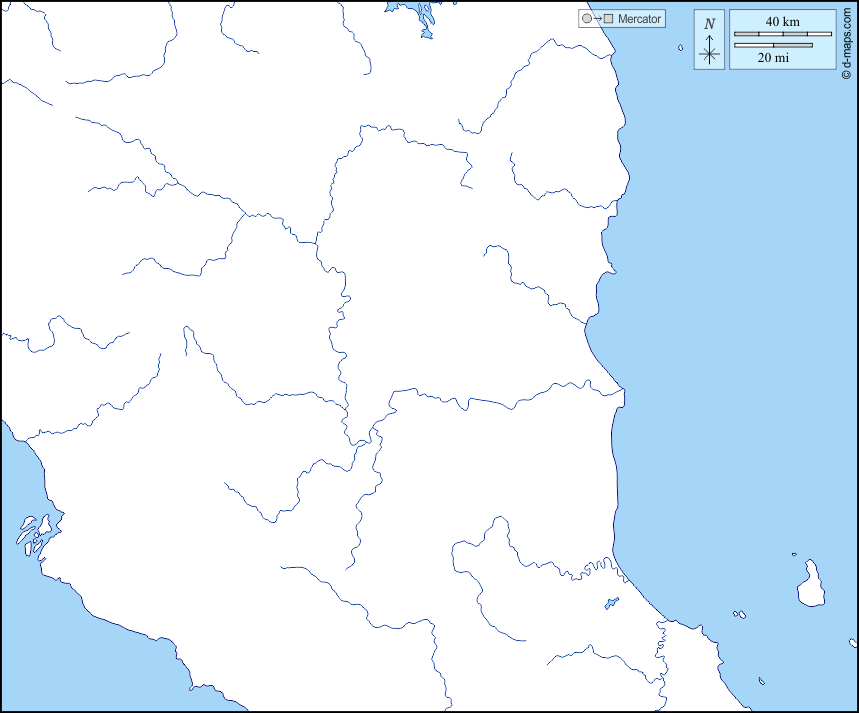Click the compass star arrow symbol
Viewport: 859px width, 713px height.
709,52
